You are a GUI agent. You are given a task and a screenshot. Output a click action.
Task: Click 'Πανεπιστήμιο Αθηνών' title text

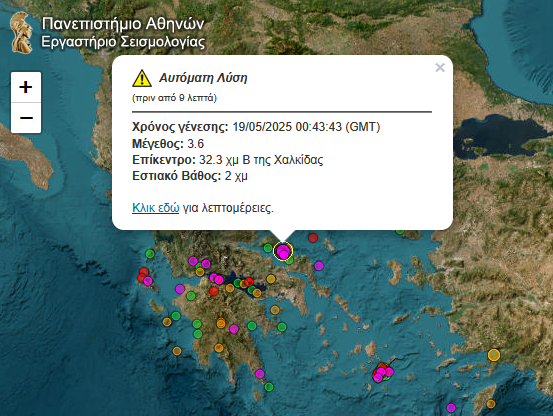pos(123,24)
